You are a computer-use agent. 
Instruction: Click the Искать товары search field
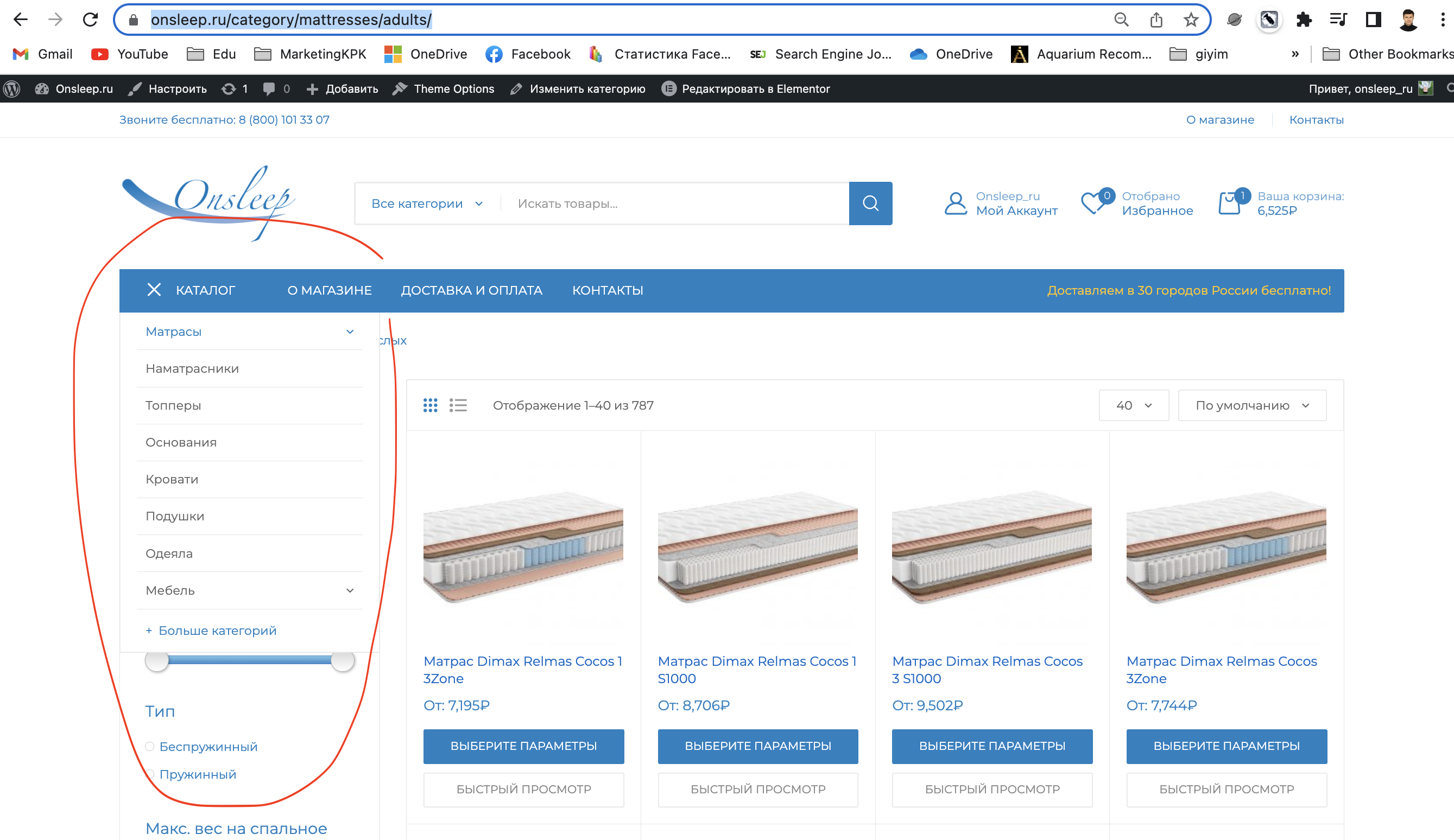coord(675,203)
